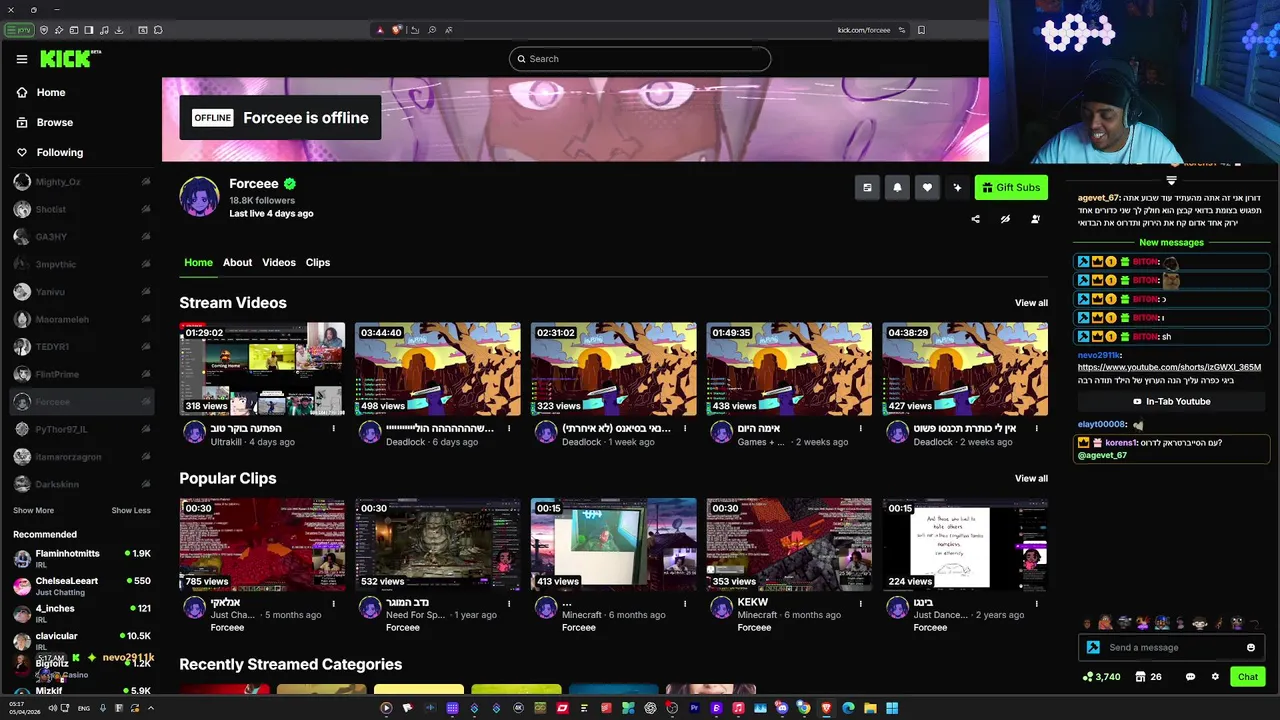Open Mighty_Oz followed channel
Image resolution: width=1280 pixels, height=720 pixels.
click(x=82, y=182)
